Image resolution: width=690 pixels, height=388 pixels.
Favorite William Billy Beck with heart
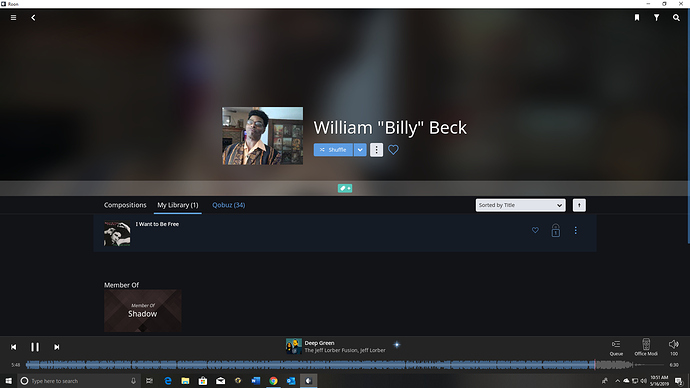coord(393,150)
